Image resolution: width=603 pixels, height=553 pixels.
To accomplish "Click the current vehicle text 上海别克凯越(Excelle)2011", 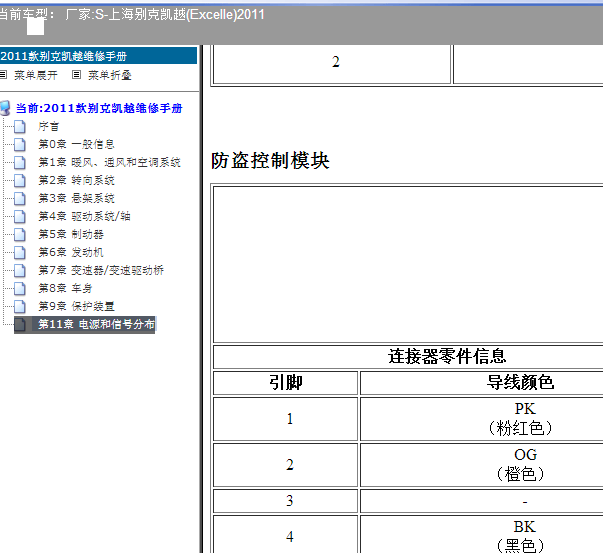I will (187, 15).
